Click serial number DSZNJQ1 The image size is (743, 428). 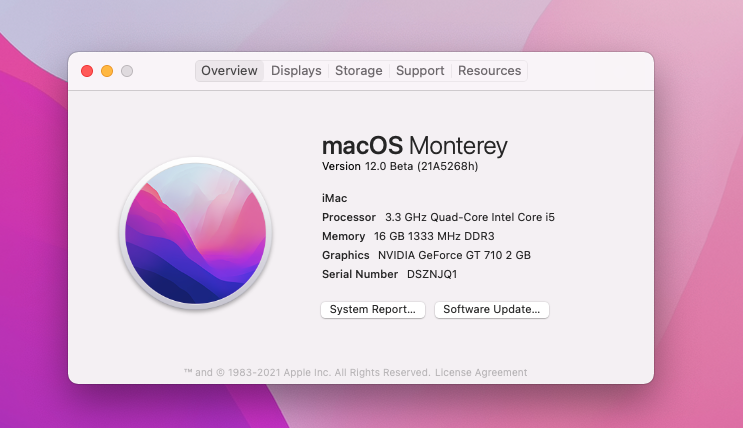(x=432, y=274)
